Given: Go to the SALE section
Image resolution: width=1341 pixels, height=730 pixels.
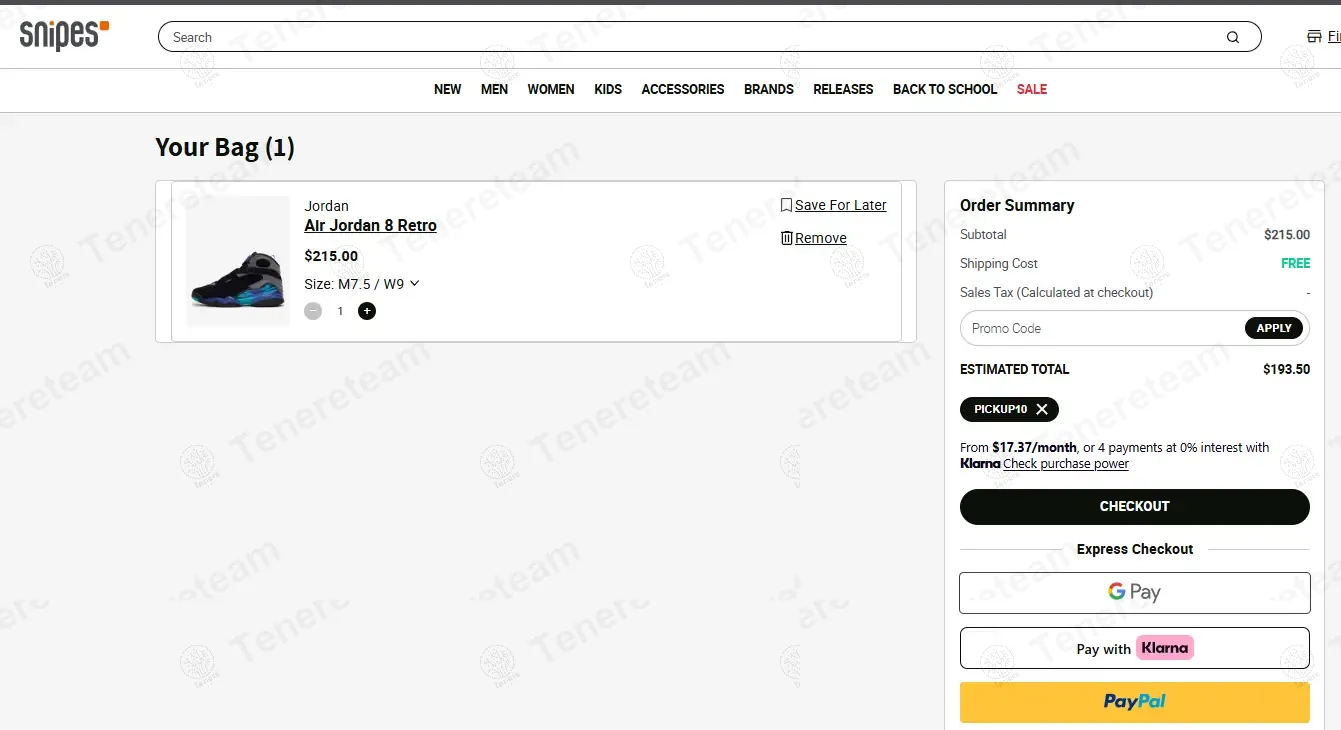Looking at the screenshot, I should 1031,89.
